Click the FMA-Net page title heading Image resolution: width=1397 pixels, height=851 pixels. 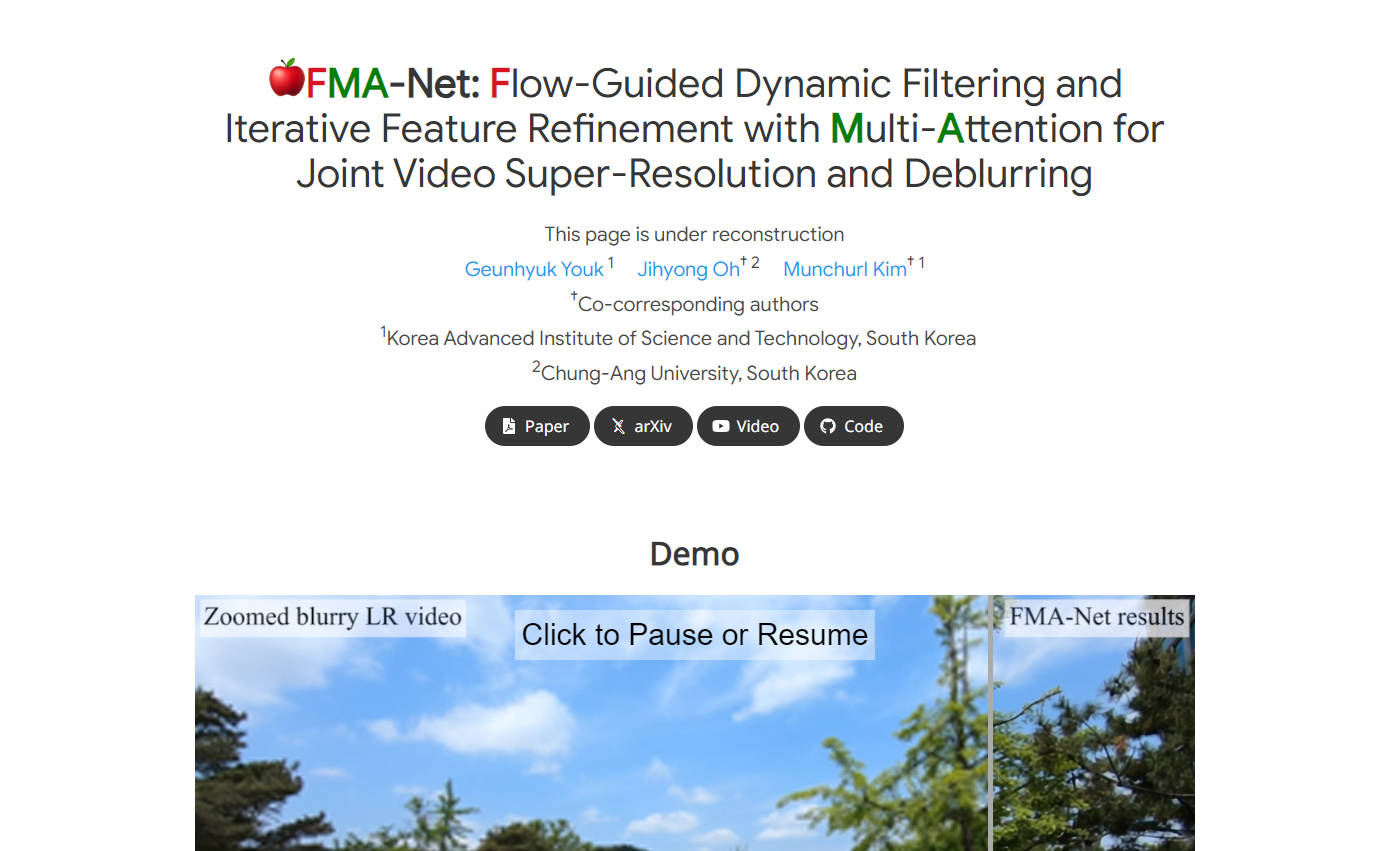click(694, 128)
